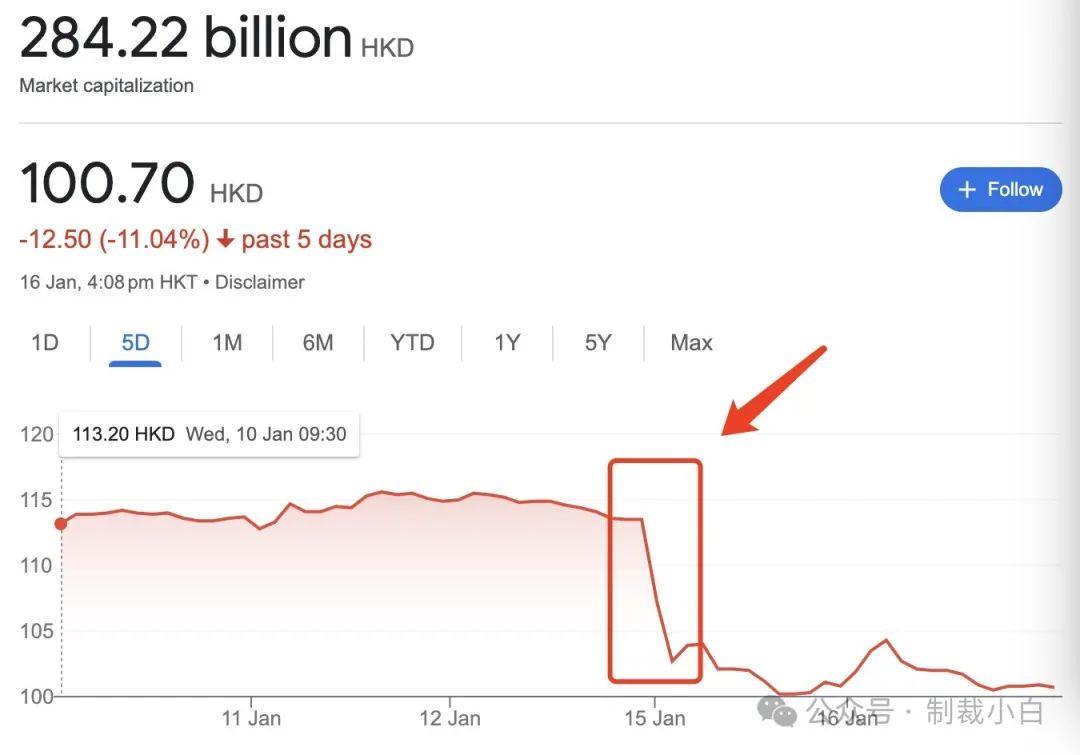Click the 12 Jan date axis label
This screenshot has height=755, width=1080.
click(450, 718)
